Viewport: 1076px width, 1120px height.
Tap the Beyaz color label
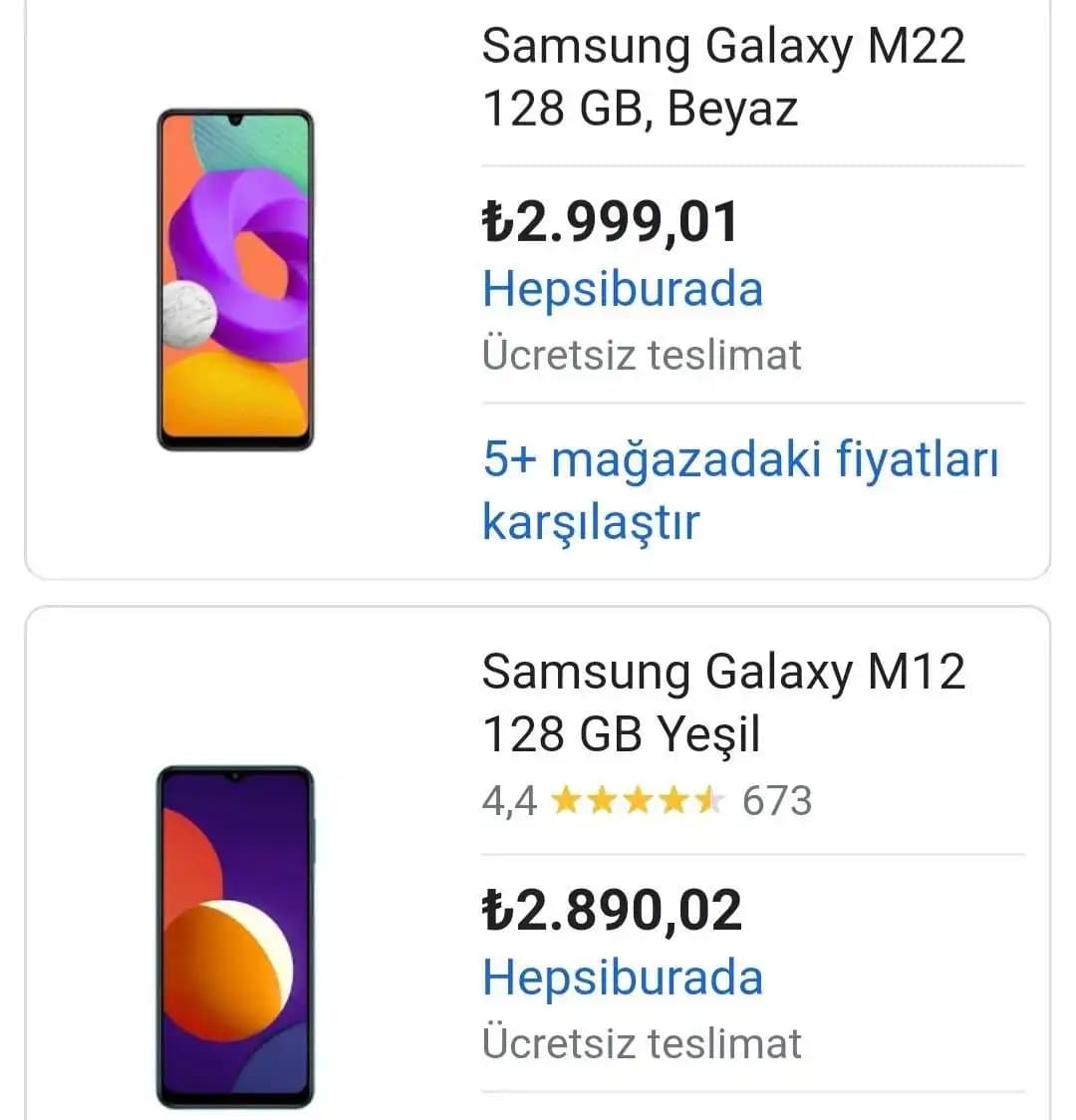click(x=733, y=109)
